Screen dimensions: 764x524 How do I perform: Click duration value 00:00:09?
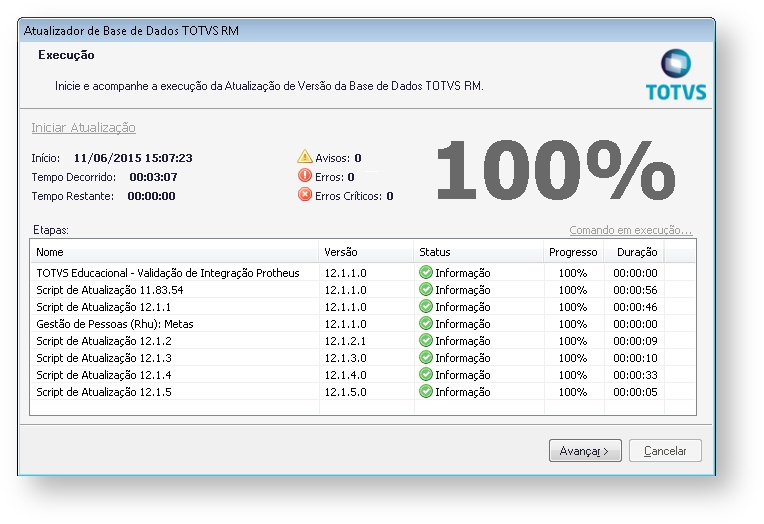(635, 341)
